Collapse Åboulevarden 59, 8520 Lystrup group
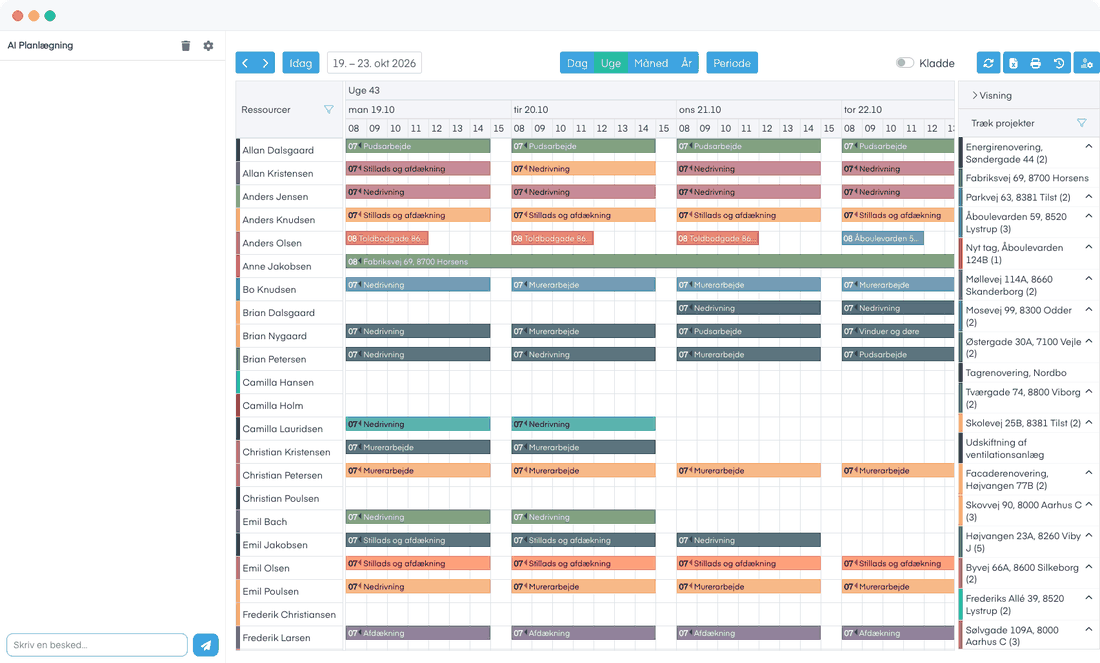The height and width of the screenshot is (663, 1100). tap(1089, 216)
